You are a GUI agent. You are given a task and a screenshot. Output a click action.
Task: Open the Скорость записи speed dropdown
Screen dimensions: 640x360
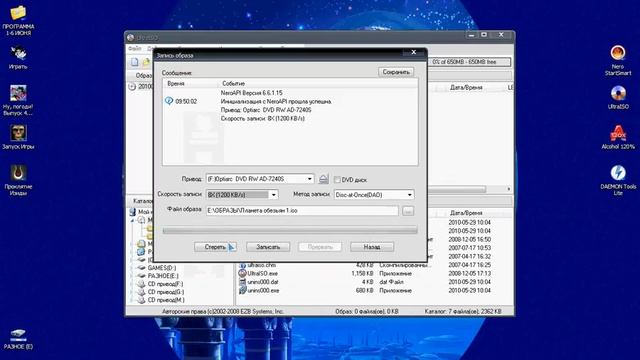pos(273,195)
